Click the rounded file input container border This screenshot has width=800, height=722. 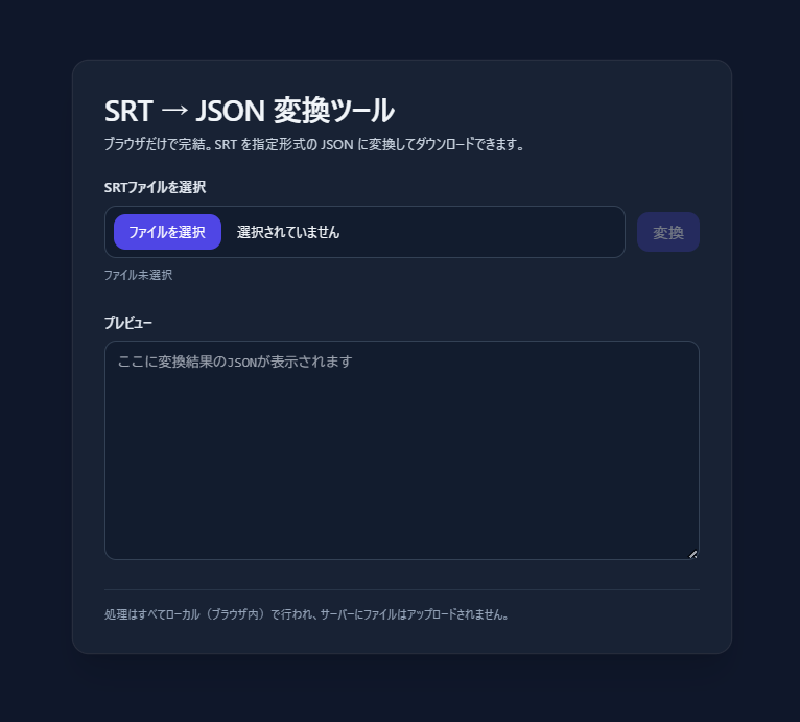[x=367, y=208]
